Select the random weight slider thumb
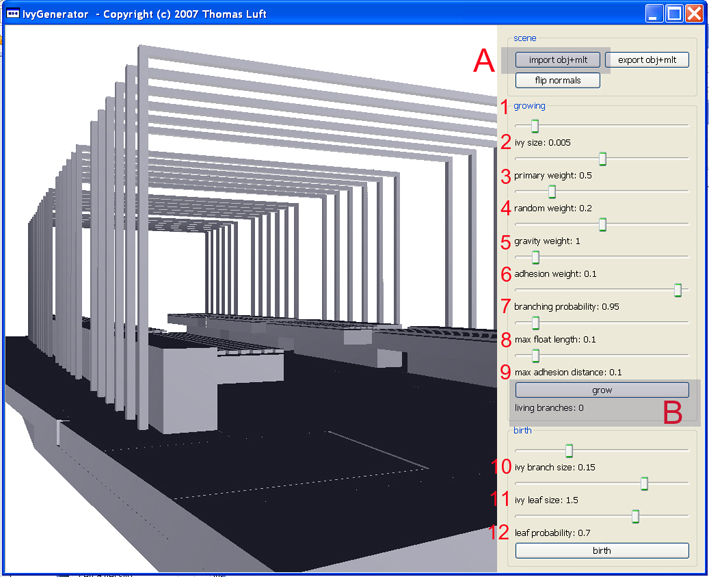Image resolution: width=709 pixels, height=577 pixels. click(x=551, y=191)
